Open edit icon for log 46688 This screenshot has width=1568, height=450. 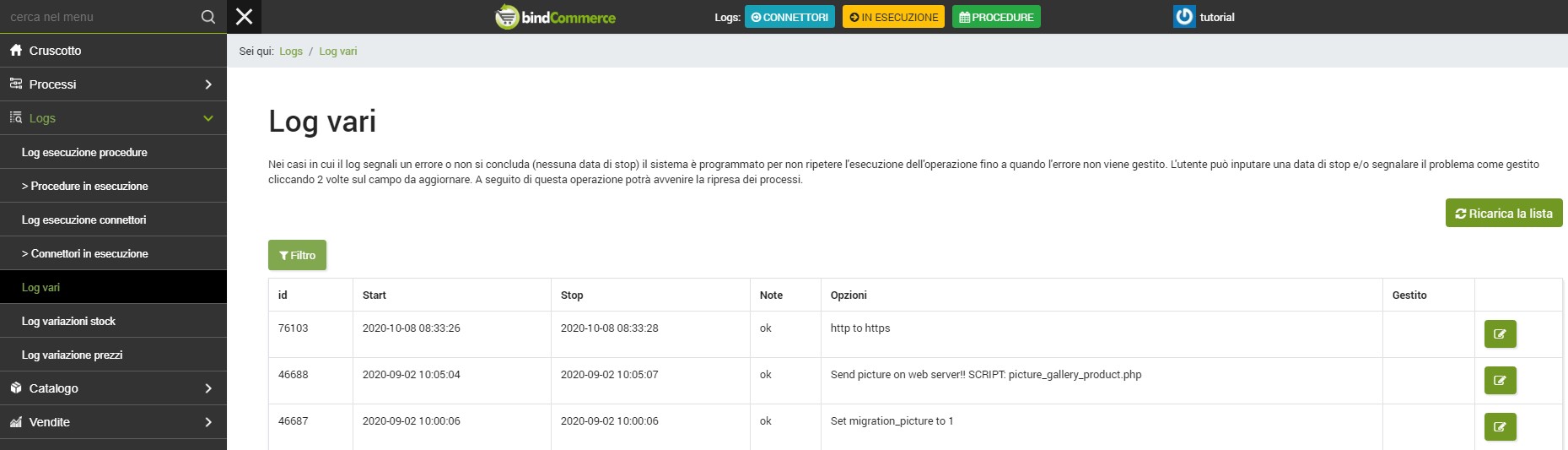pos(1500,381)
